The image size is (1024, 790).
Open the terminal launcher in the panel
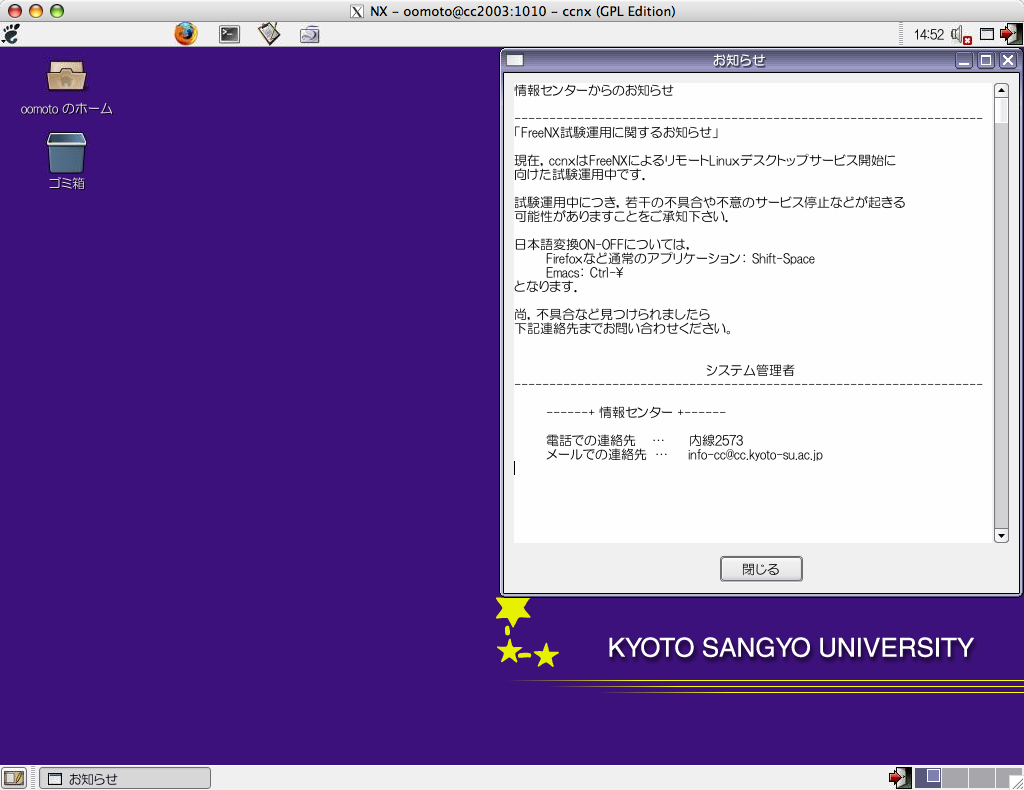coord(229,34)
